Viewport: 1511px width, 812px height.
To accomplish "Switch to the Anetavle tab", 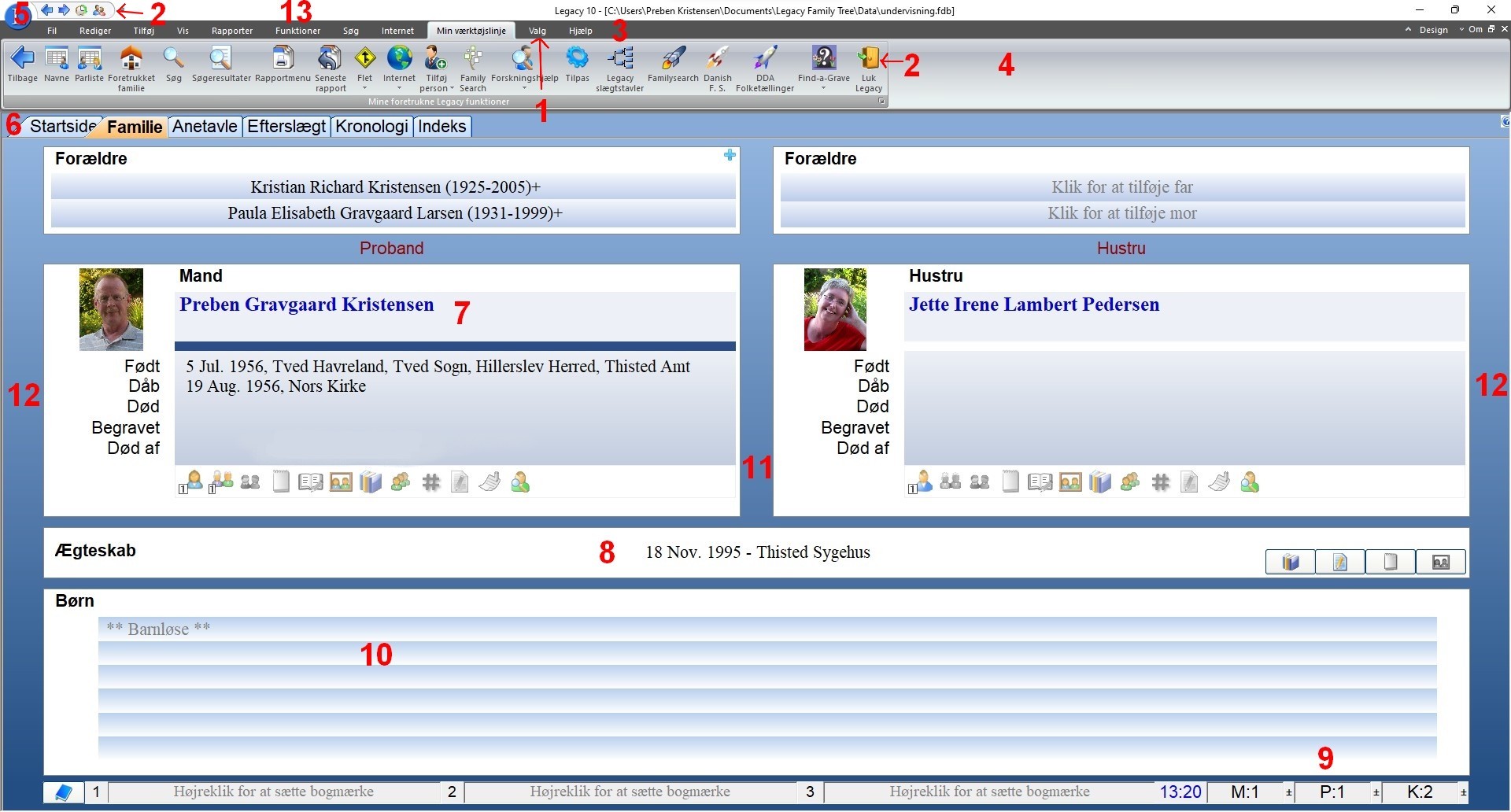I will [205, 127].
